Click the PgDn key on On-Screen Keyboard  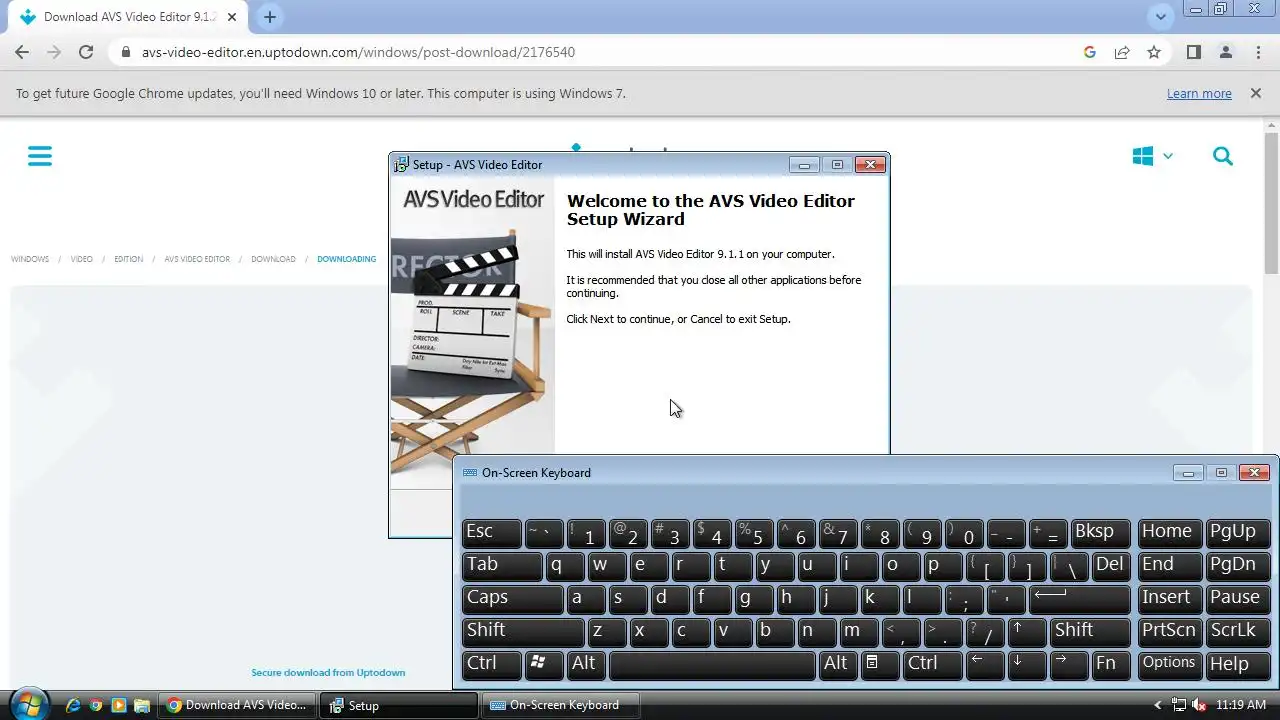point(1236,566)
